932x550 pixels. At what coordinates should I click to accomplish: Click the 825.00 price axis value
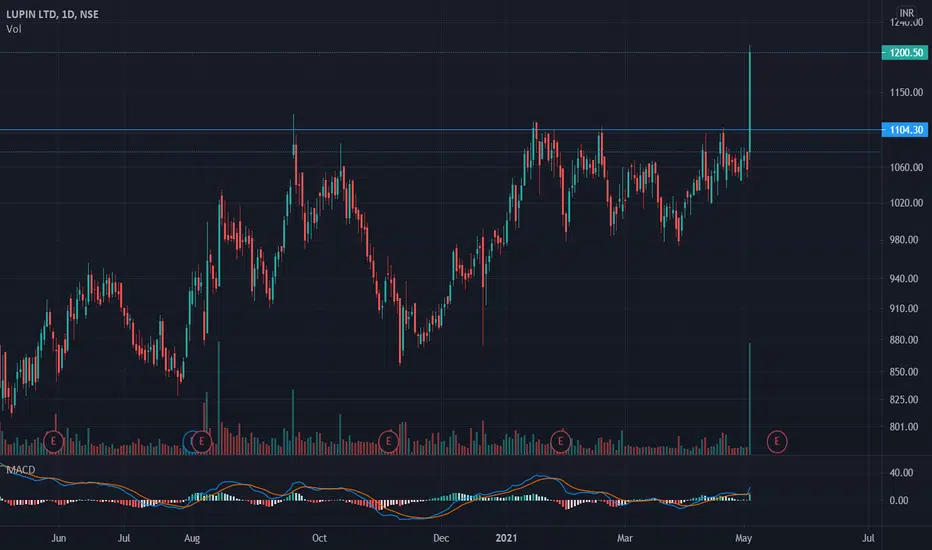coord(906,400)
